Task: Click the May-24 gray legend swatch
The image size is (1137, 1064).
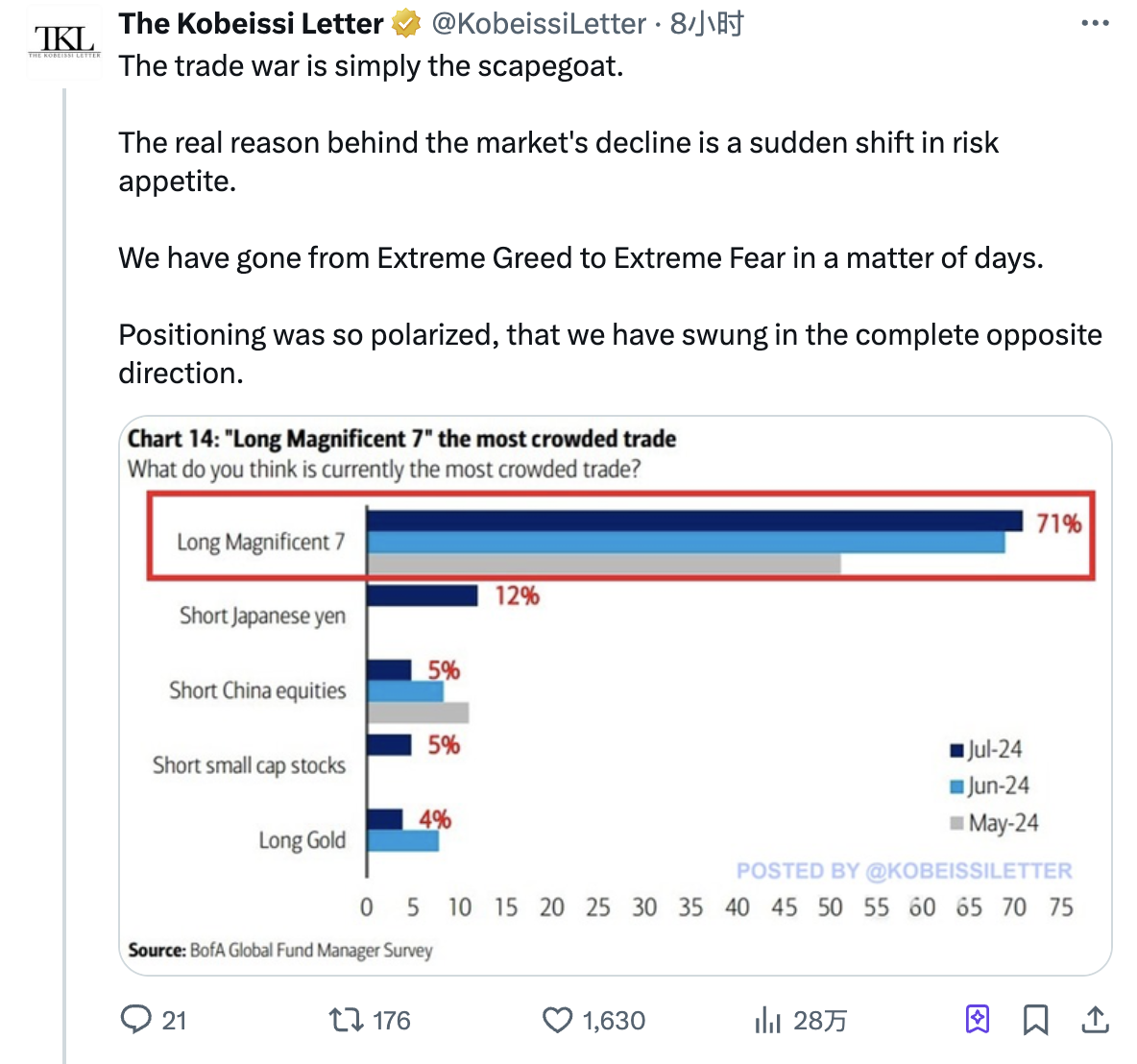Action: pyautogui.click(x=956, y=824)
